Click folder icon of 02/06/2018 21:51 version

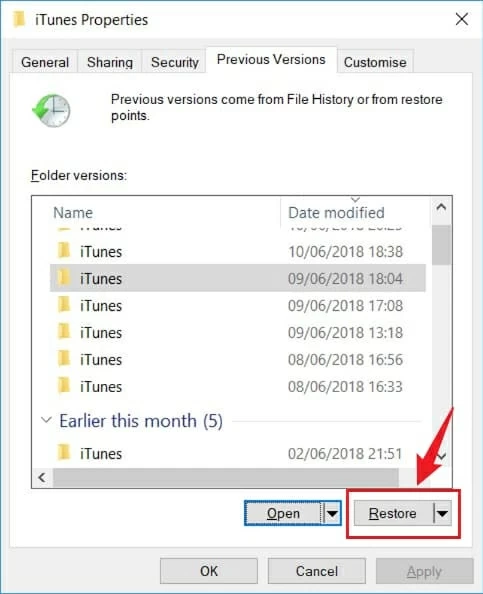point(64,452)
